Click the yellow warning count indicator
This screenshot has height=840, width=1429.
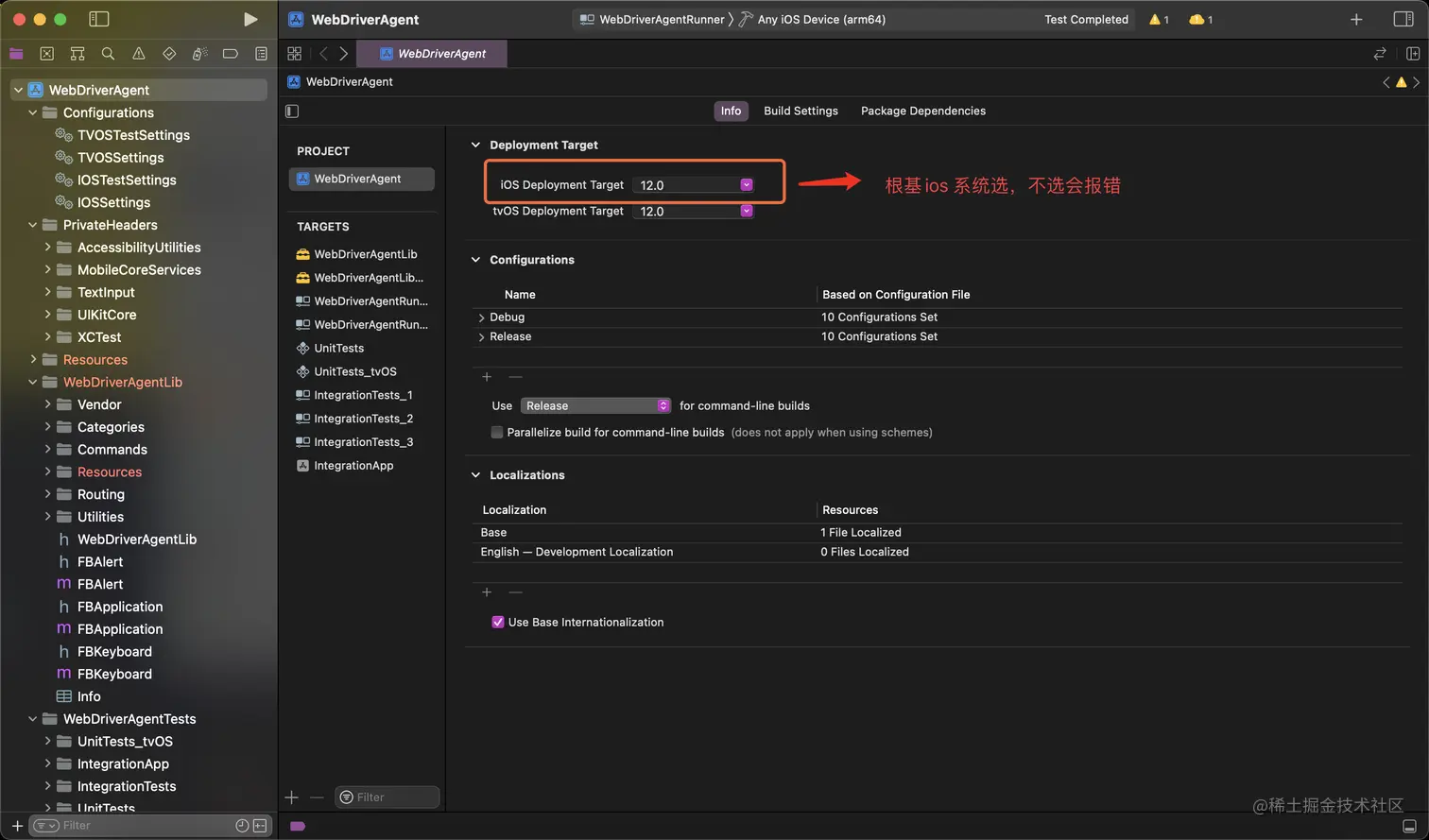coord(1159,19)
